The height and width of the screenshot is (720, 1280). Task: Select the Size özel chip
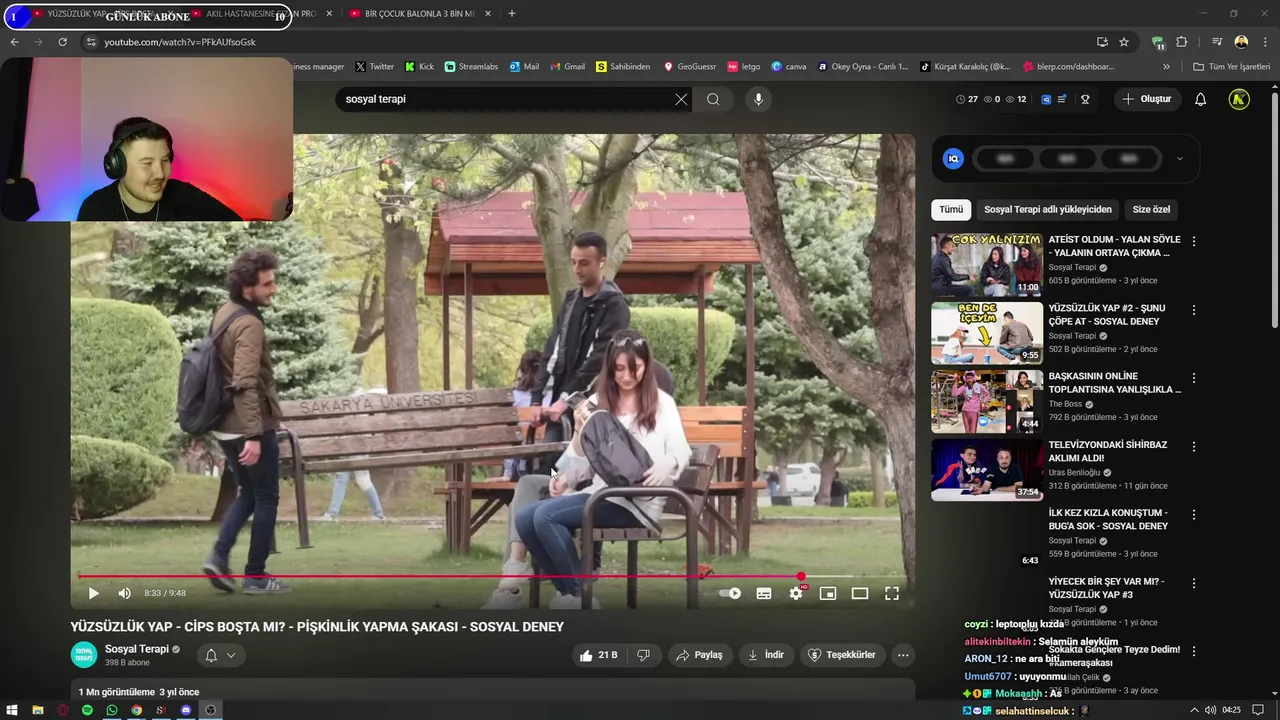(x=1151, y=209)
